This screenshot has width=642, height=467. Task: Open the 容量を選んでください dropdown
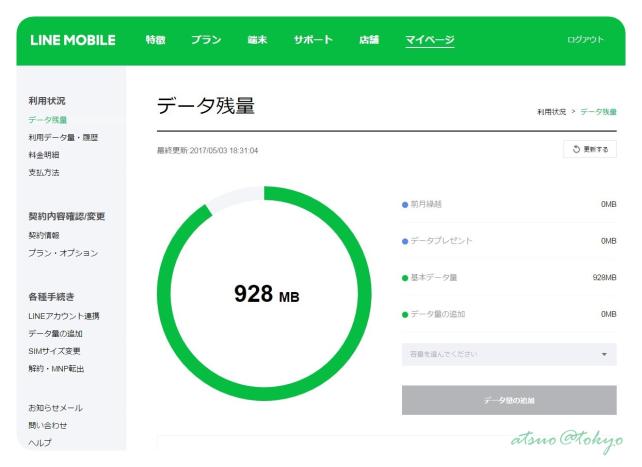(x=509, y=354)
